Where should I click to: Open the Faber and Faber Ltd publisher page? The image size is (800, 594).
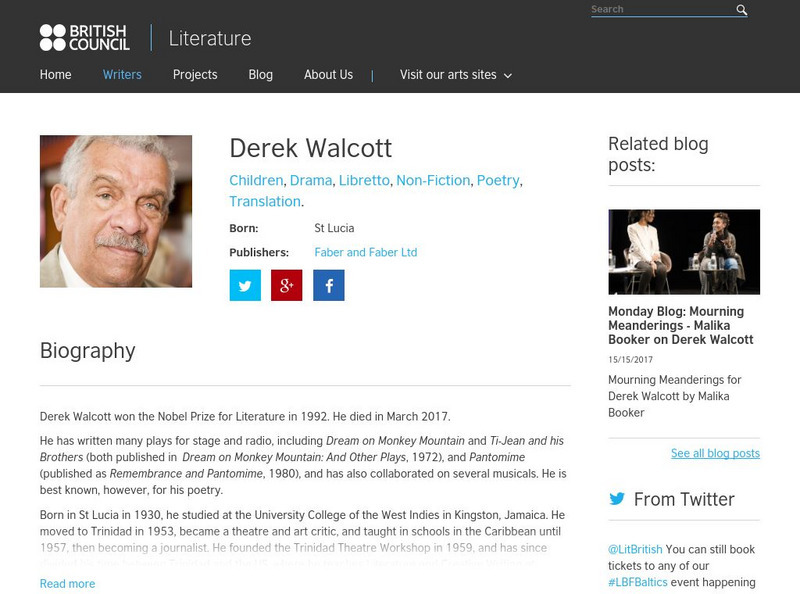(366, 251)
